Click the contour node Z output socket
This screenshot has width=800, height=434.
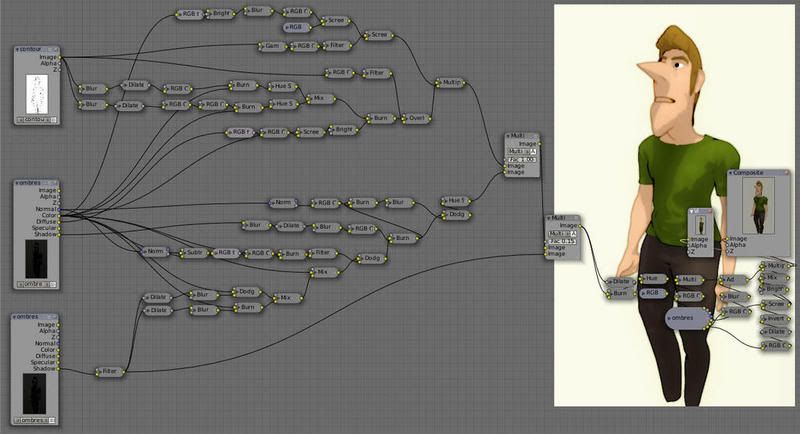59,69
